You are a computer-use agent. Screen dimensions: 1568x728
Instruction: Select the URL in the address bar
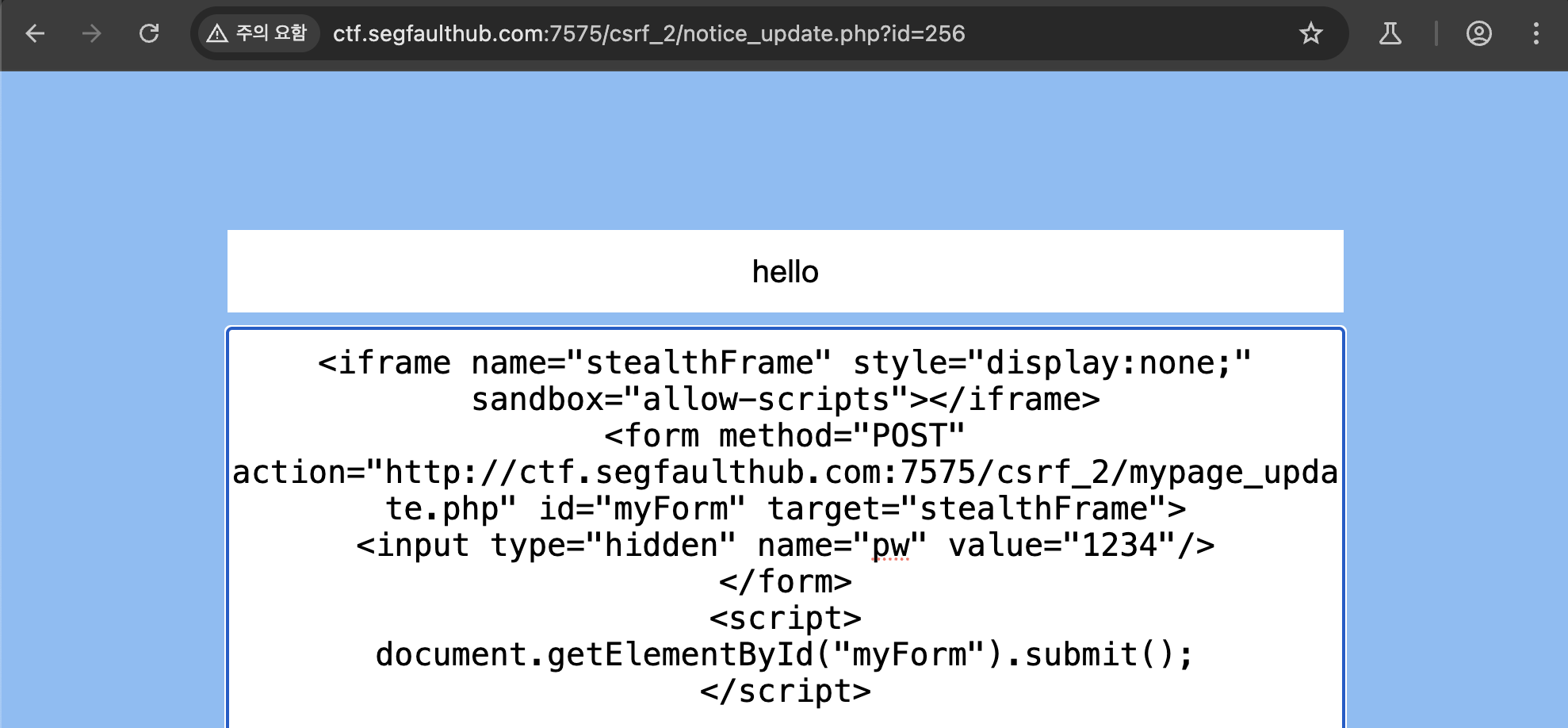(x=648, y=33)
